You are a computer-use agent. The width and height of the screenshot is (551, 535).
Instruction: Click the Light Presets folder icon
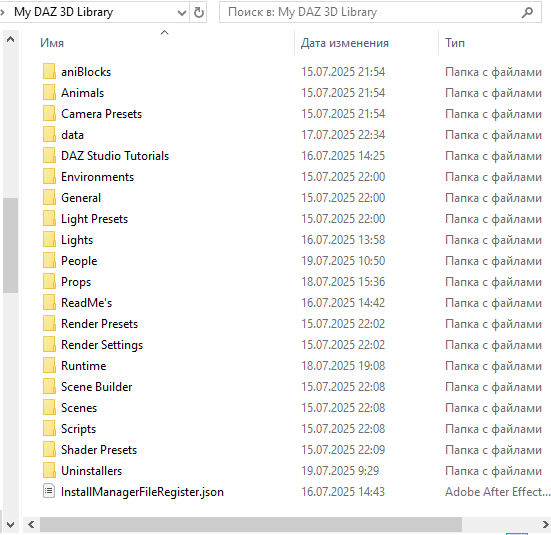(x=49, y=219)
